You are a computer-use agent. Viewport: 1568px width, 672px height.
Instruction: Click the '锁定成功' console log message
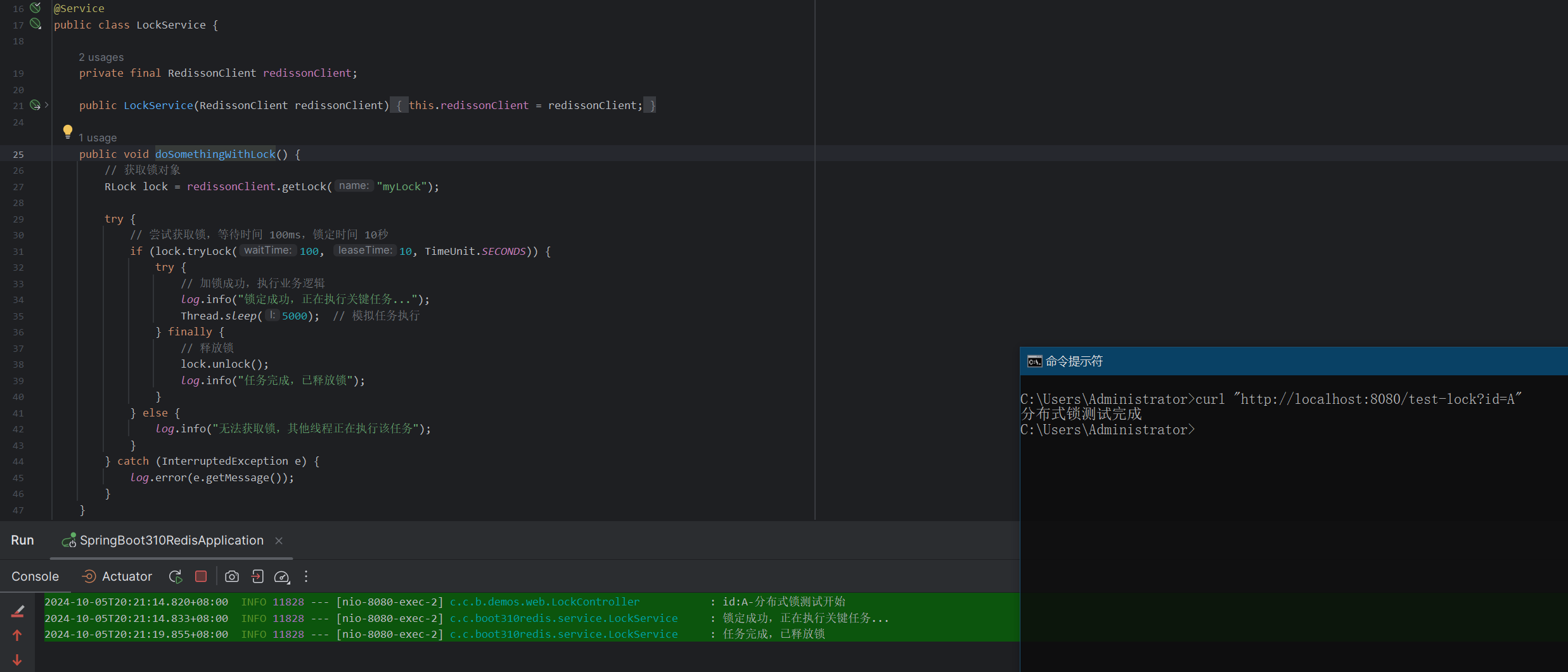click(806, 618)
